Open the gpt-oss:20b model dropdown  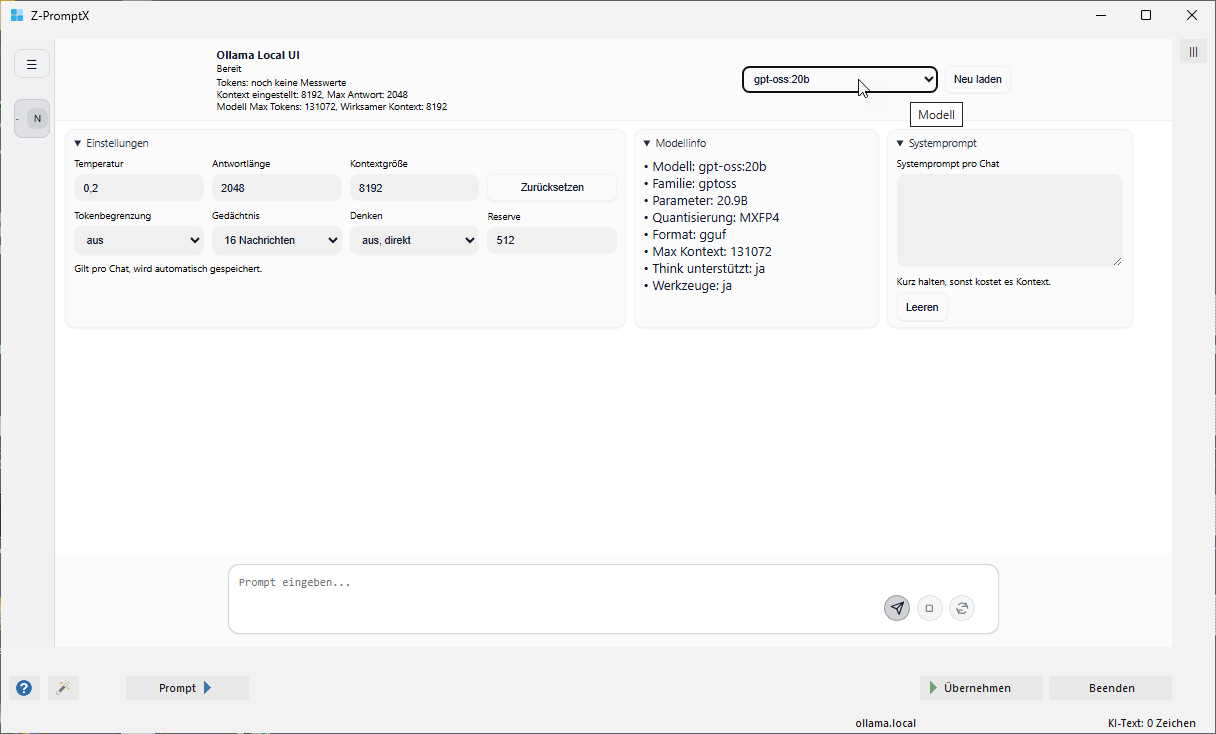(x=839, y=79)
